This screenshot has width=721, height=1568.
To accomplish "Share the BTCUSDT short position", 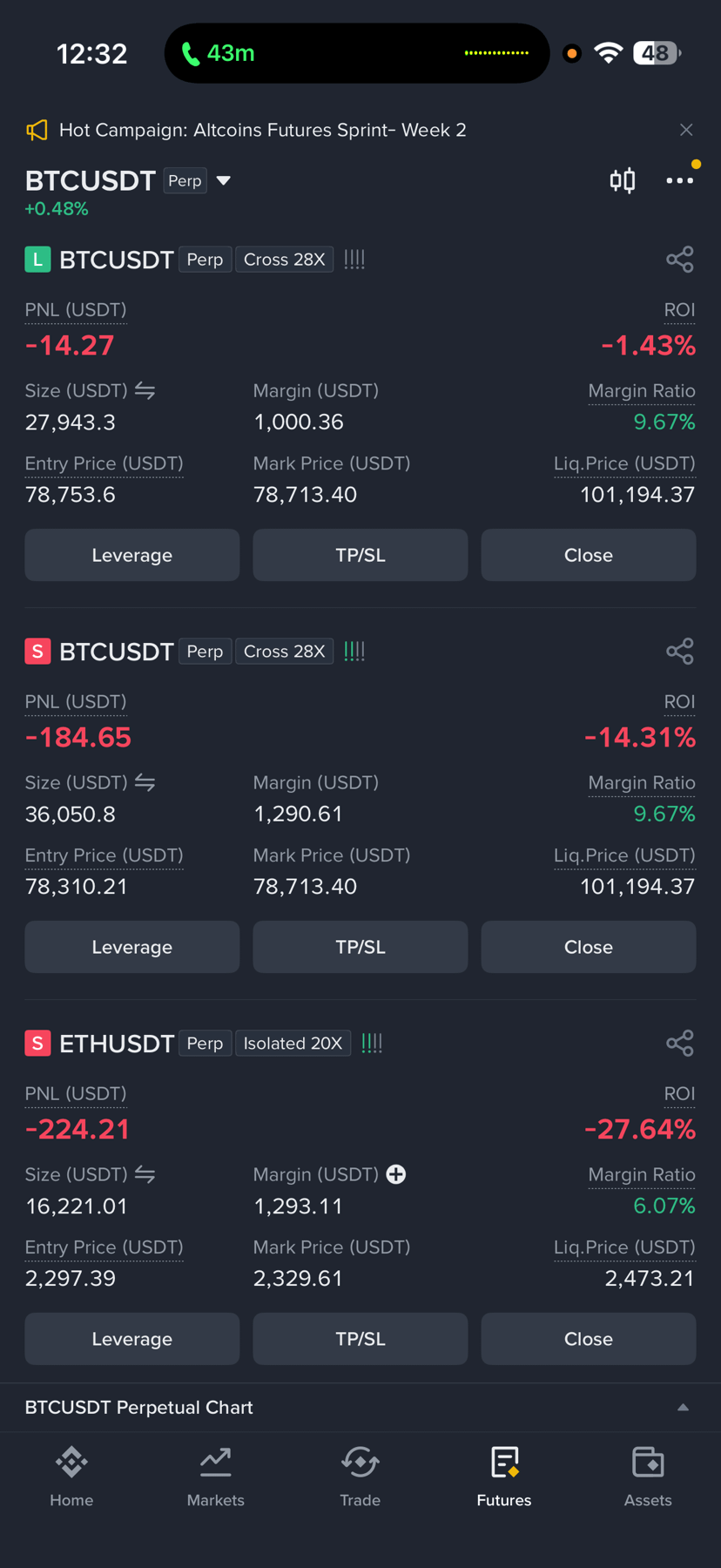I will [x=680, y=652].
